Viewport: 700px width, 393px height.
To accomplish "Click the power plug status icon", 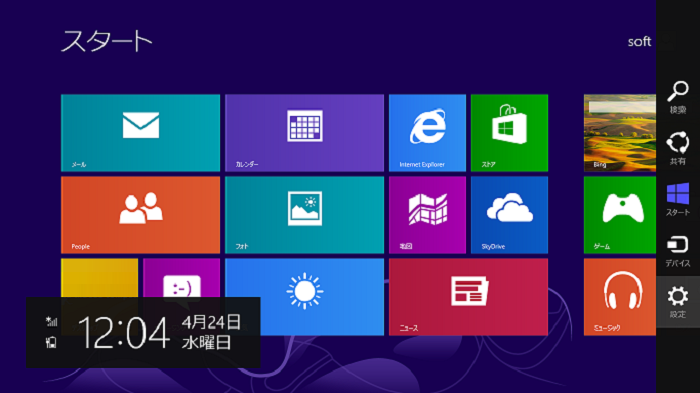I will point(51,342).
